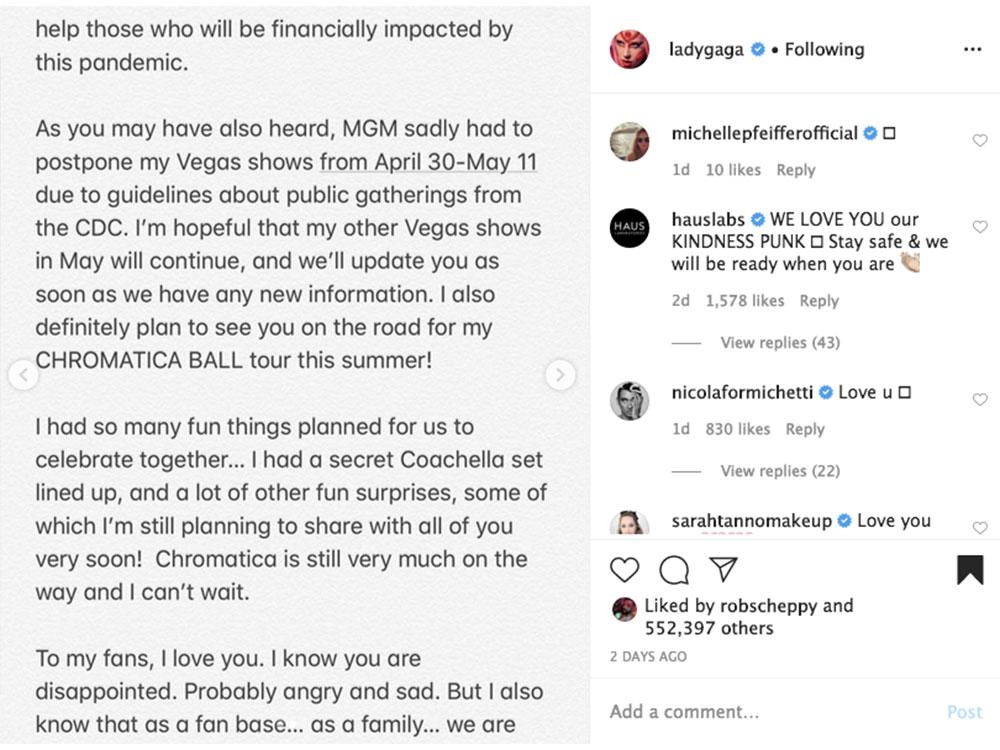Viewport: 1000px width, 750px height.
Task: Reply to the hauslabs comment
Action: tap(819, 301)
